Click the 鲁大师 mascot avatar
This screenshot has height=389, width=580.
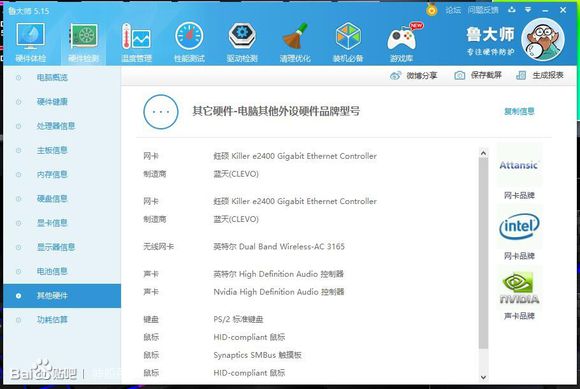tap(543, 39)
